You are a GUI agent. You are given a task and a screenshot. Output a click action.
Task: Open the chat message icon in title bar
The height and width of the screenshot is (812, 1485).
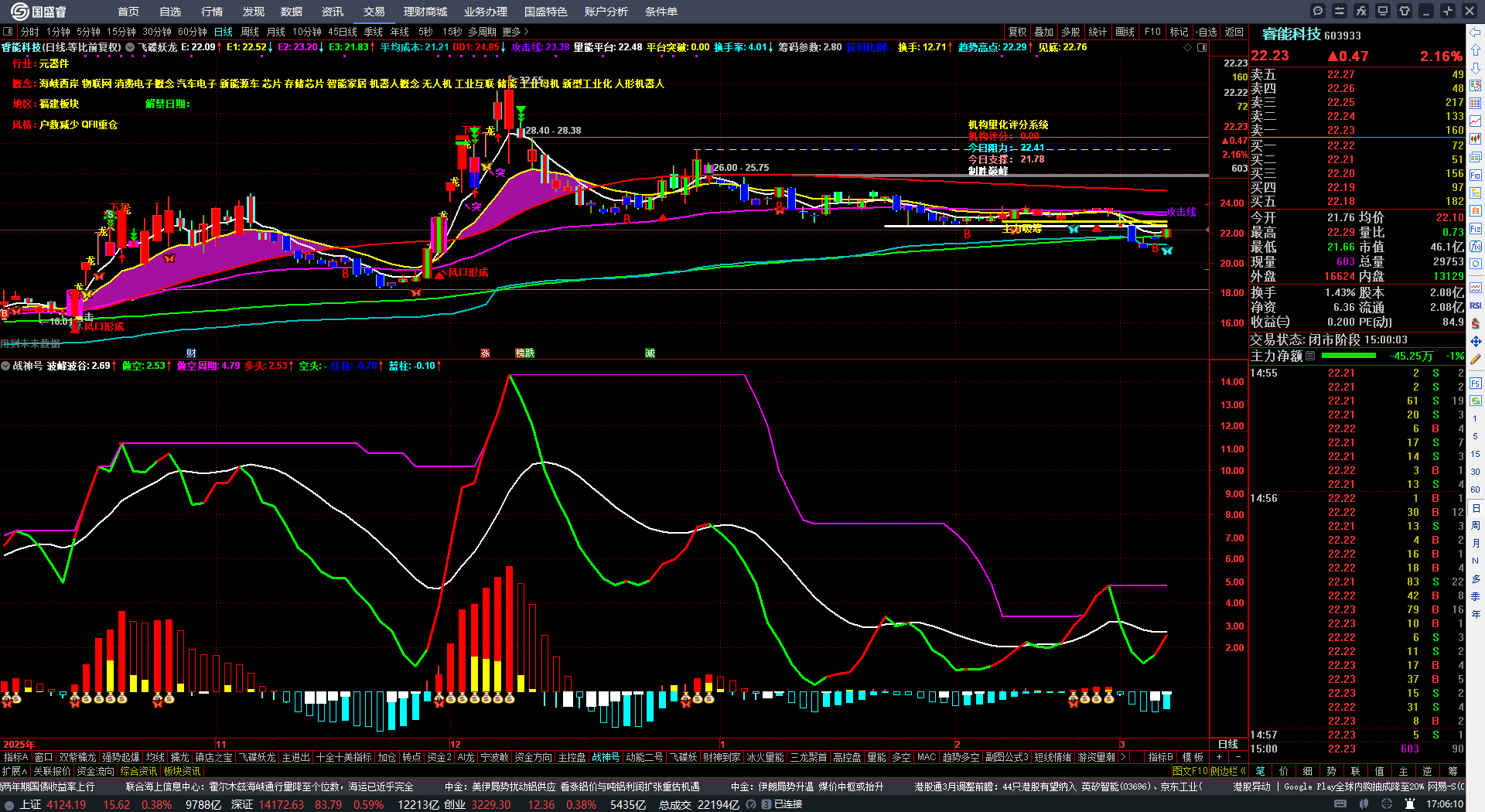(x=1318, y=11)
